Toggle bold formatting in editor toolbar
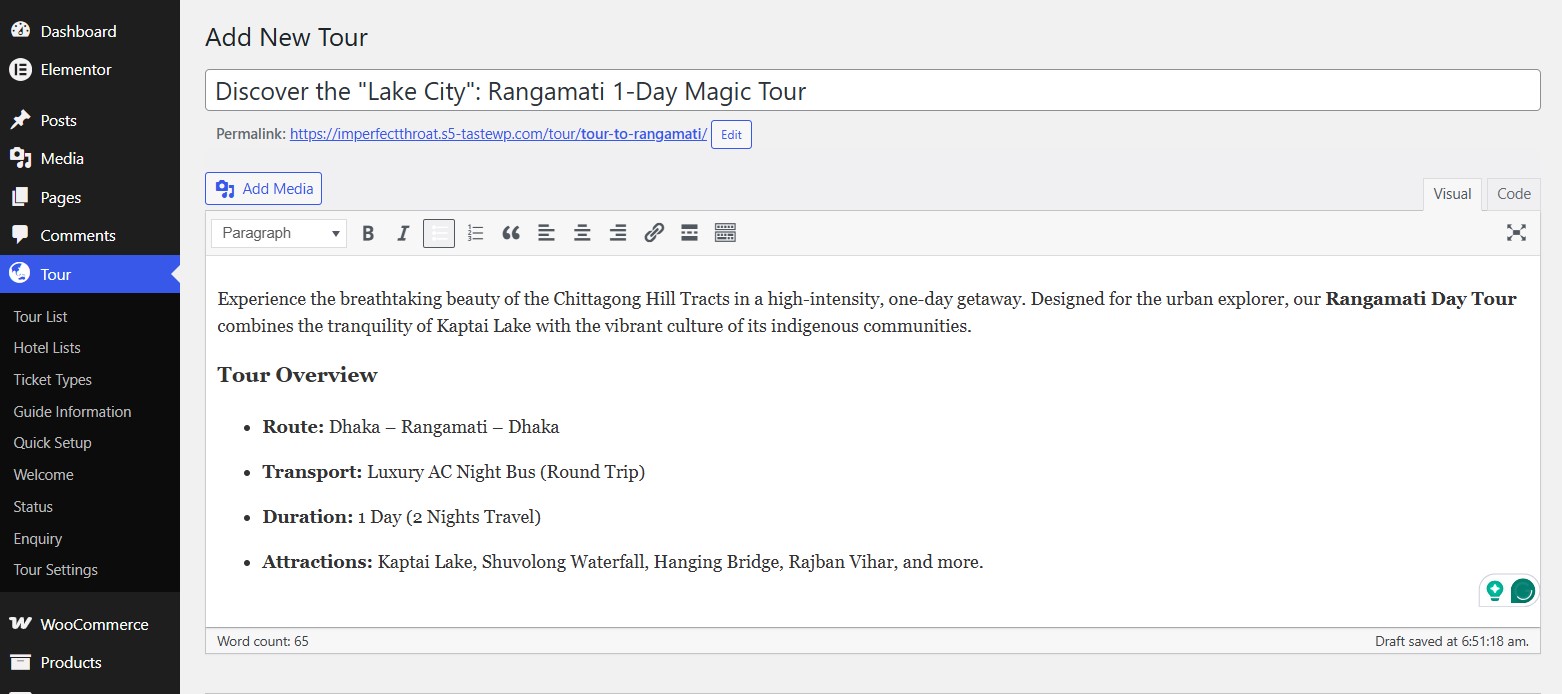Screen dimensions: 1562x694 (368, 233)
